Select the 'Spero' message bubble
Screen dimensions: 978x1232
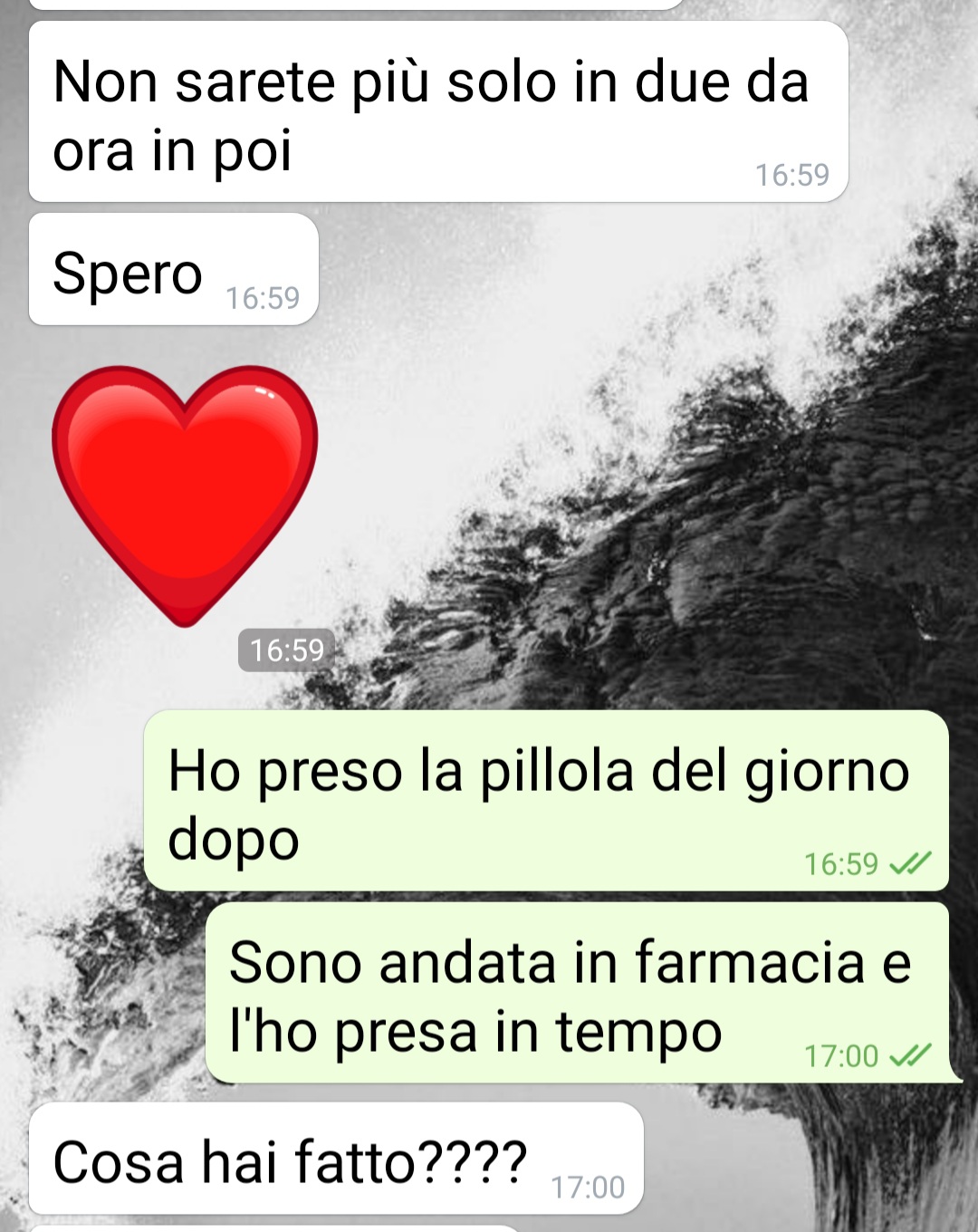pos(174,269)
